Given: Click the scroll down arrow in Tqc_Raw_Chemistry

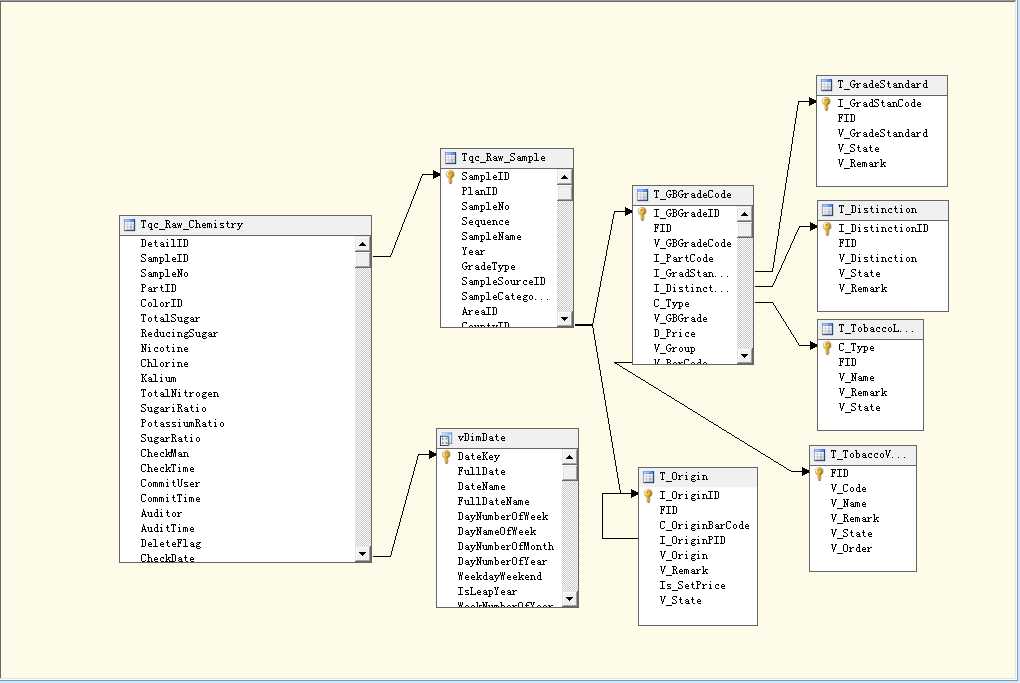Looking at the screenshot, I should coord(362,554).
